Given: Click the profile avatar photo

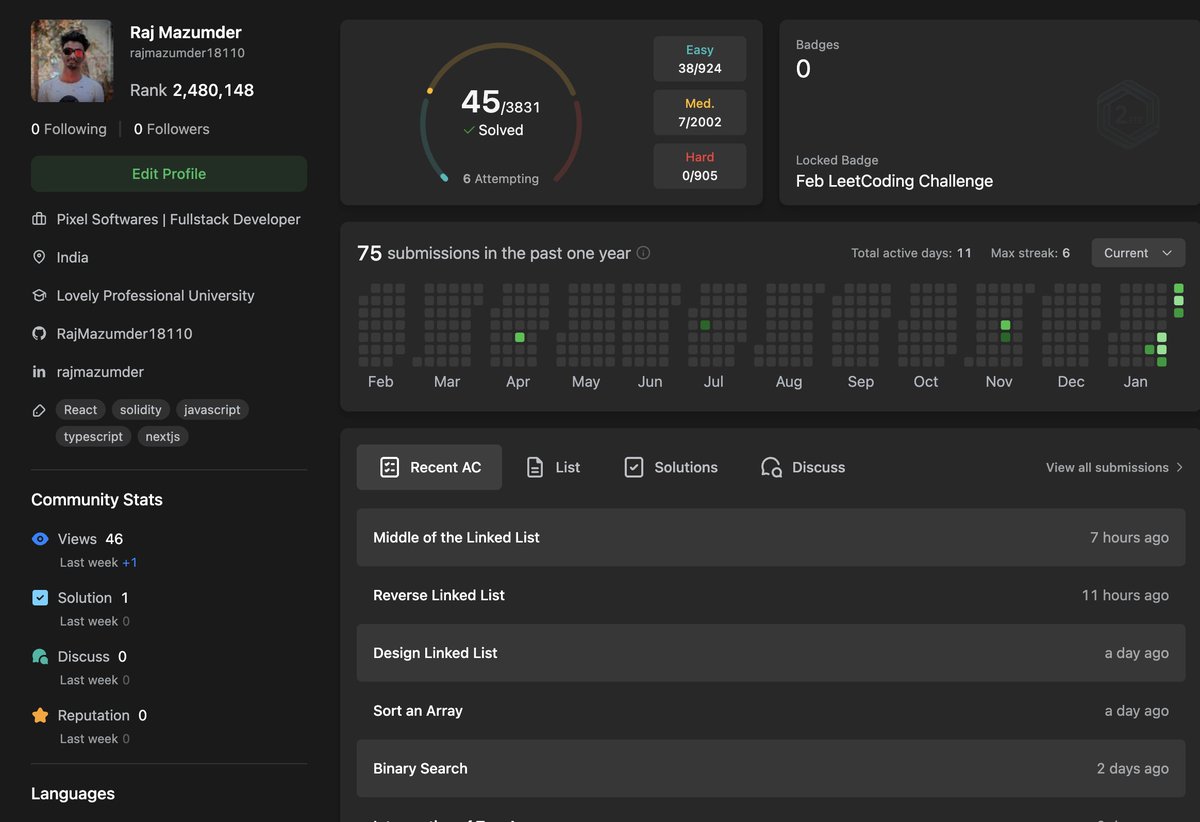Looking at the screenshot, I should tap(72, 61).
